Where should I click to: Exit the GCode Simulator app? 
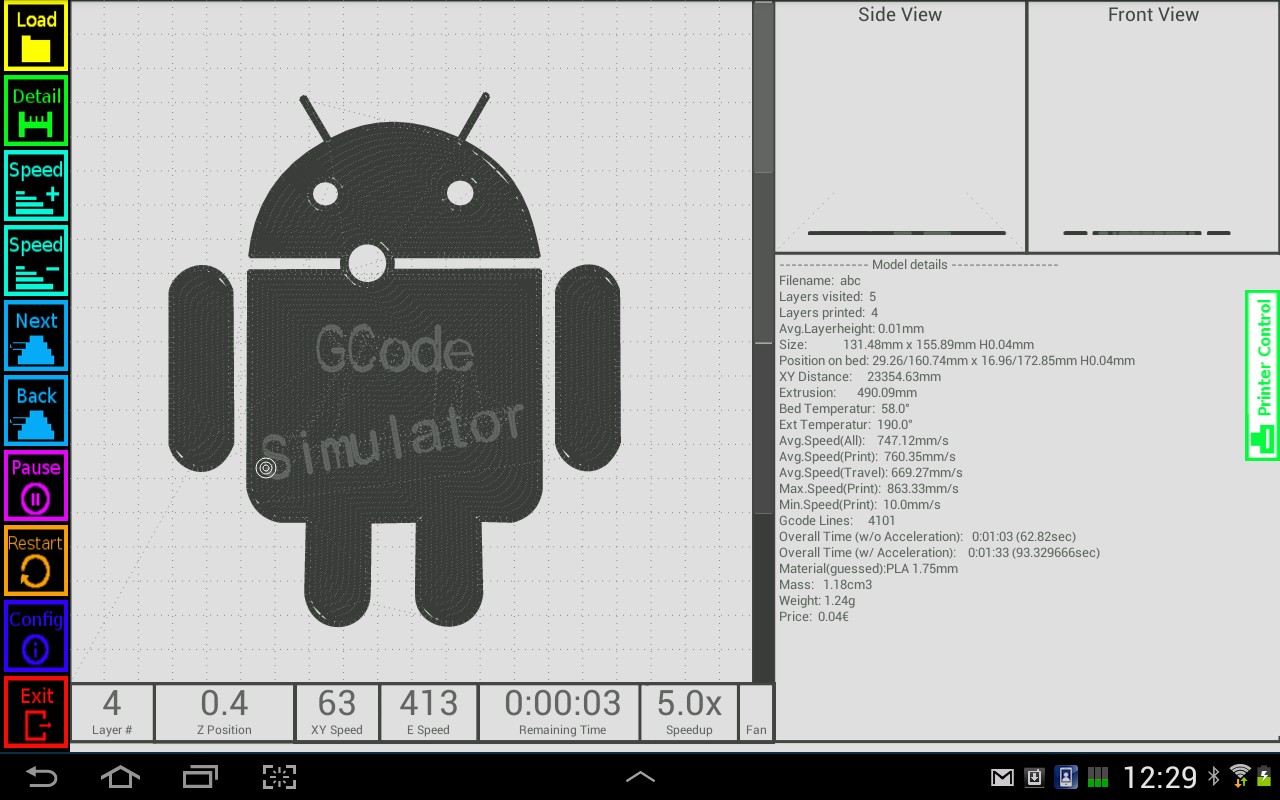click(36, 712)
